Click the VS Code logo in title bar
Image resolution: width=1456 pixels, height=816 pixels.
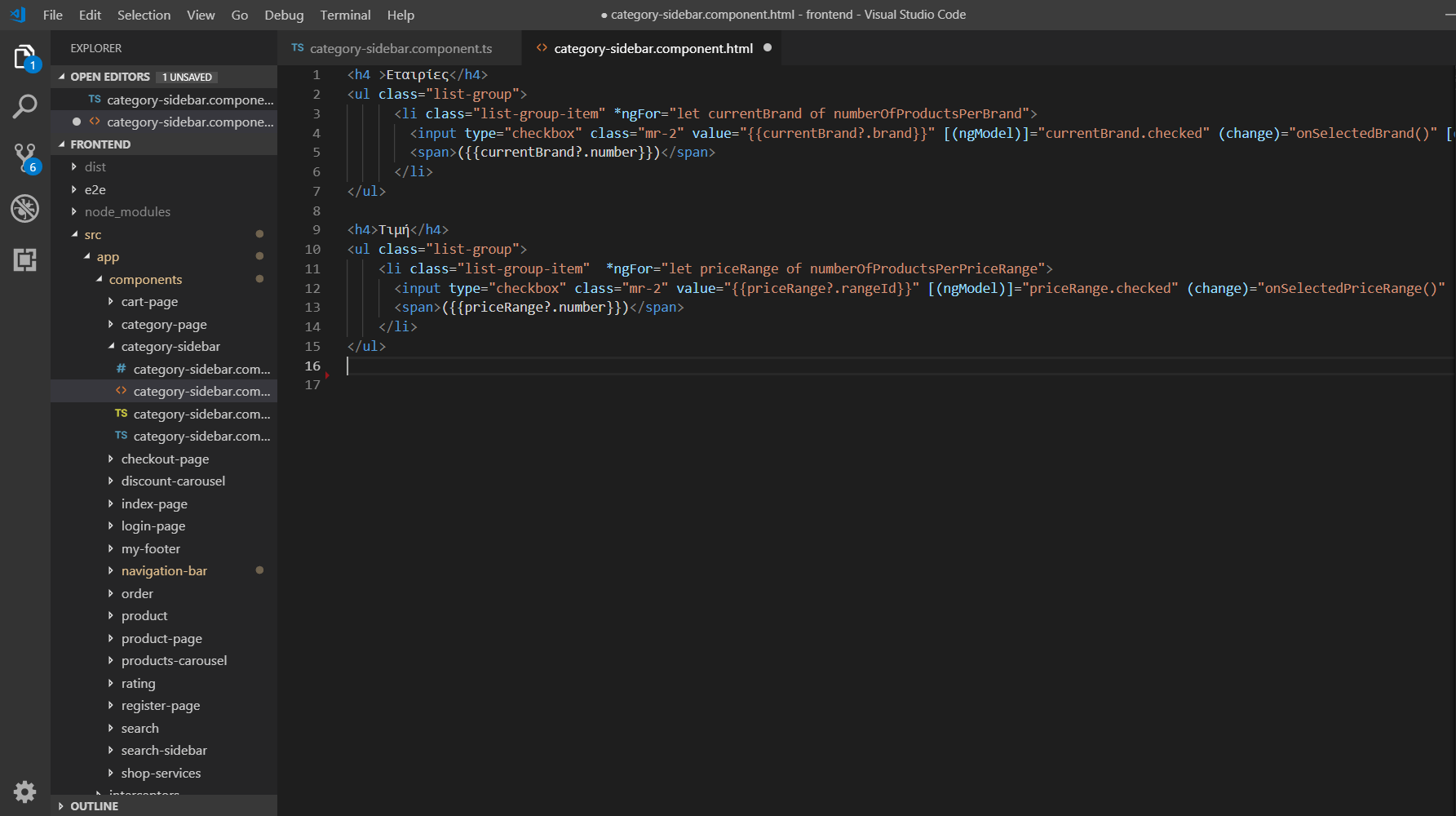16,14
